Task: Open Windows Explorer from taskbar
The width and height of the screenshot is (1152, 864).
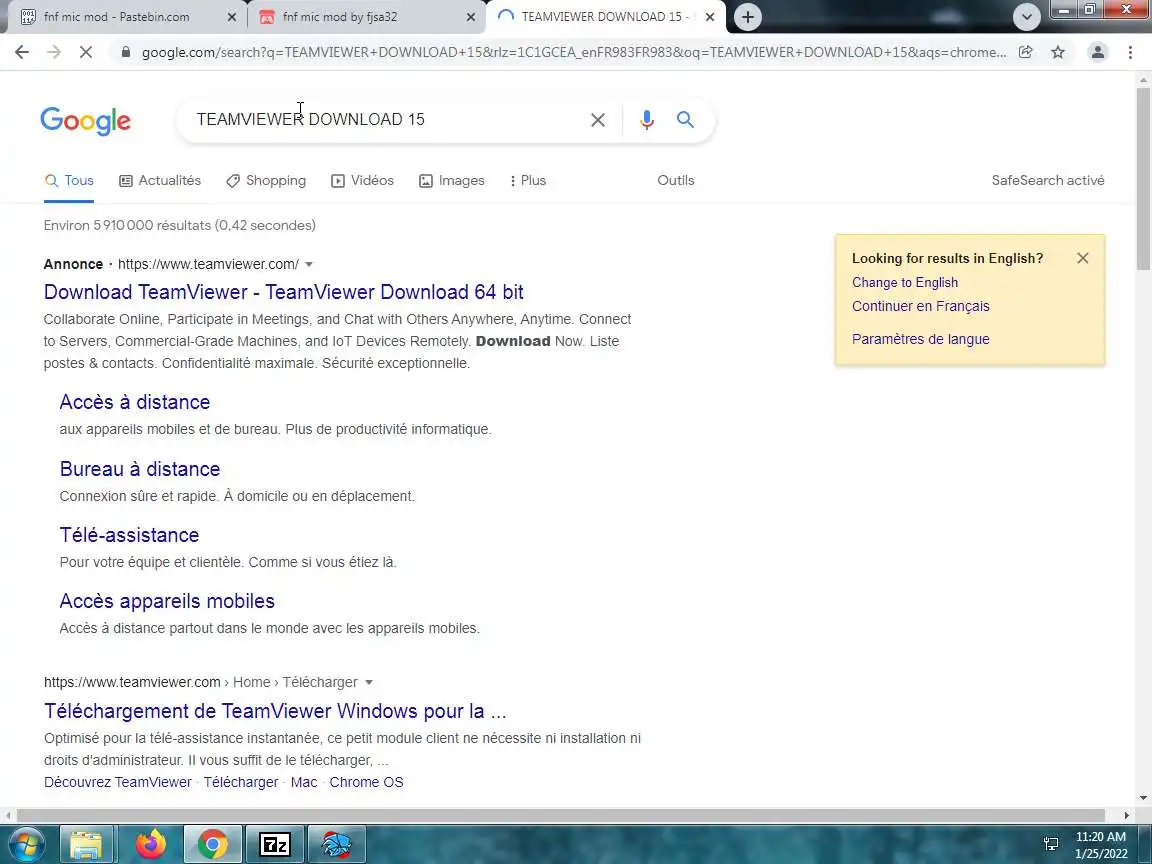Action: click(x=86, y=845)
